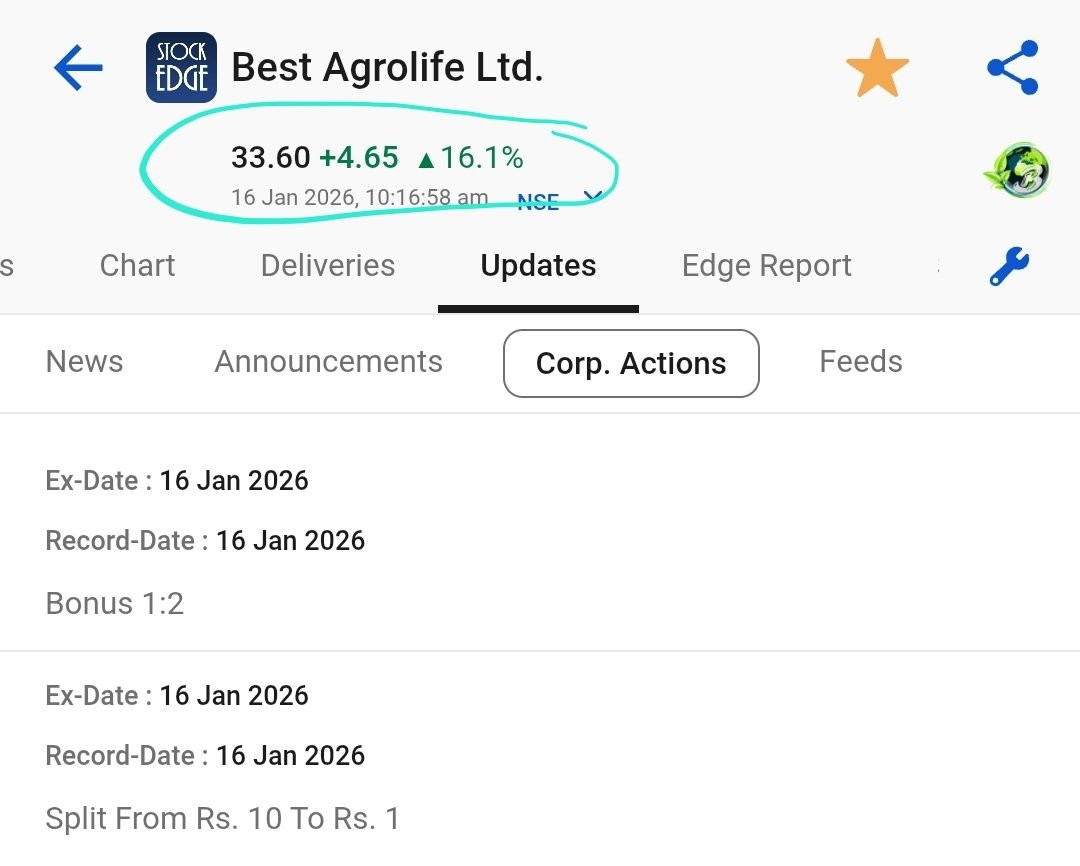Open the Bonus 1:2 corporate action
This screenshot has width=1080, height=866.
coord(115,603)
